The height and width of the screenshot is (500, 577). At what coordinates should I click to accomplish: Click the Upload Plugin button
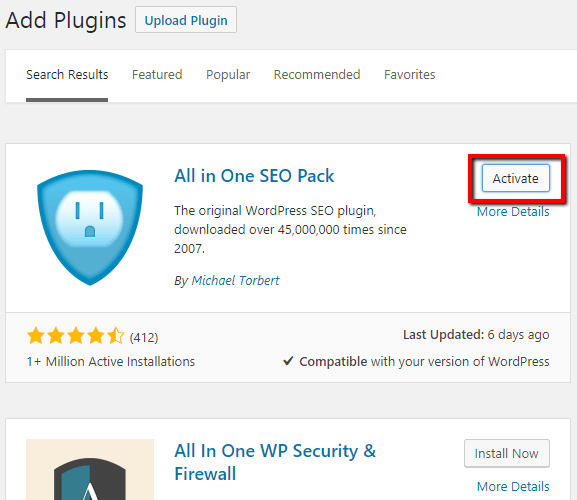(186, 20)
